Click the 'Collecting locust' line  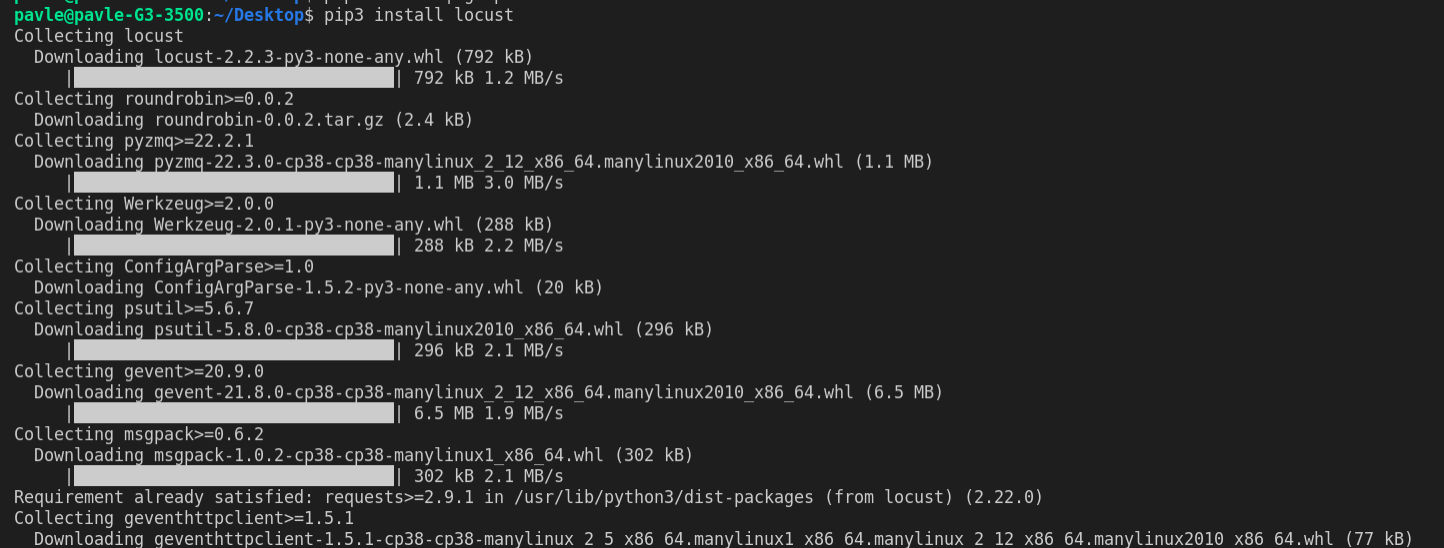(99, 36)
